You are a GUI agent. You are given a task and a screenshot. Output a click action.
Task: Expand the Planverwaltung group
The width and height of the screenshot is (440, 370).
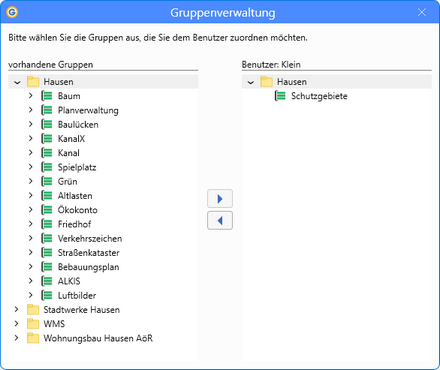pyautogui.click(x=31, y=110)
